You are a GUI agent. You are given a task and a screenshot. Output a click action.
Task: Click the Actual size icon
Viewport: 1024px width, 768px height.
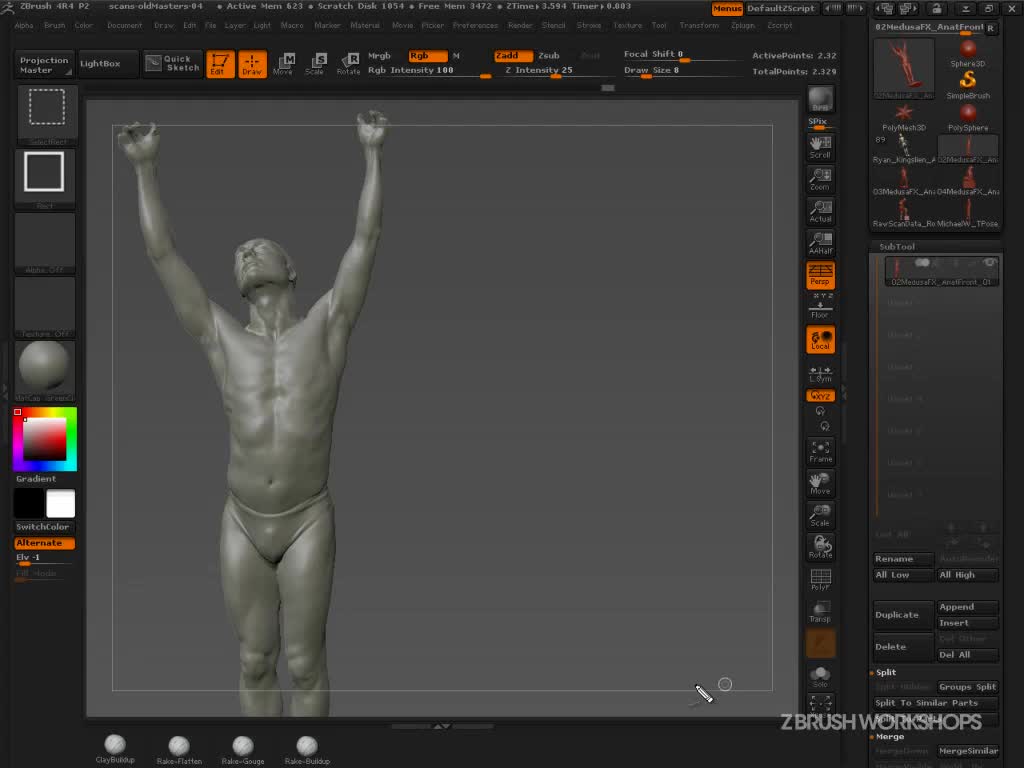820,211
